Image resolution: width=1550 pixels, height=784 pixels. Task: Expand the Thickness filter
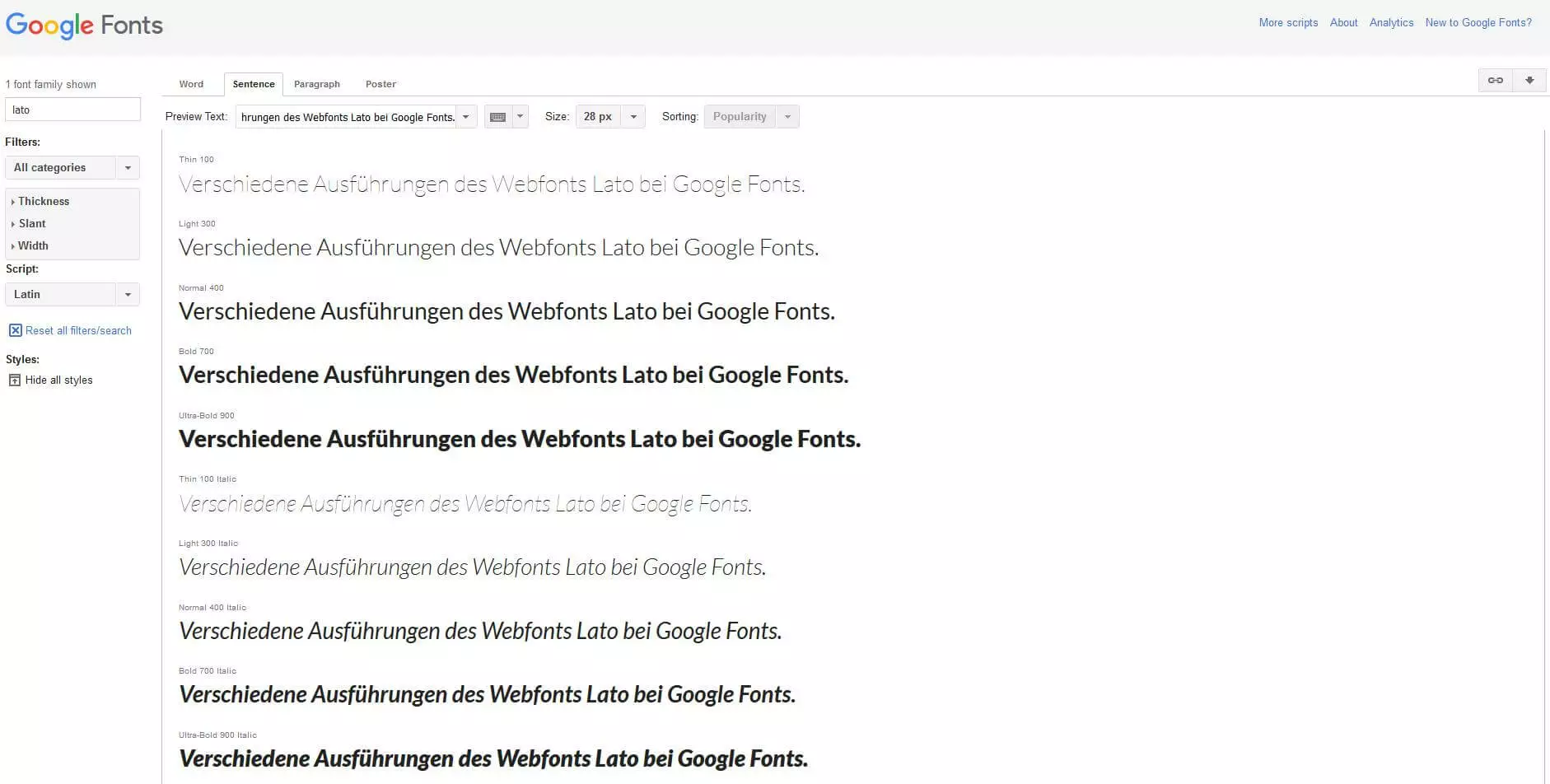[43, 201]
